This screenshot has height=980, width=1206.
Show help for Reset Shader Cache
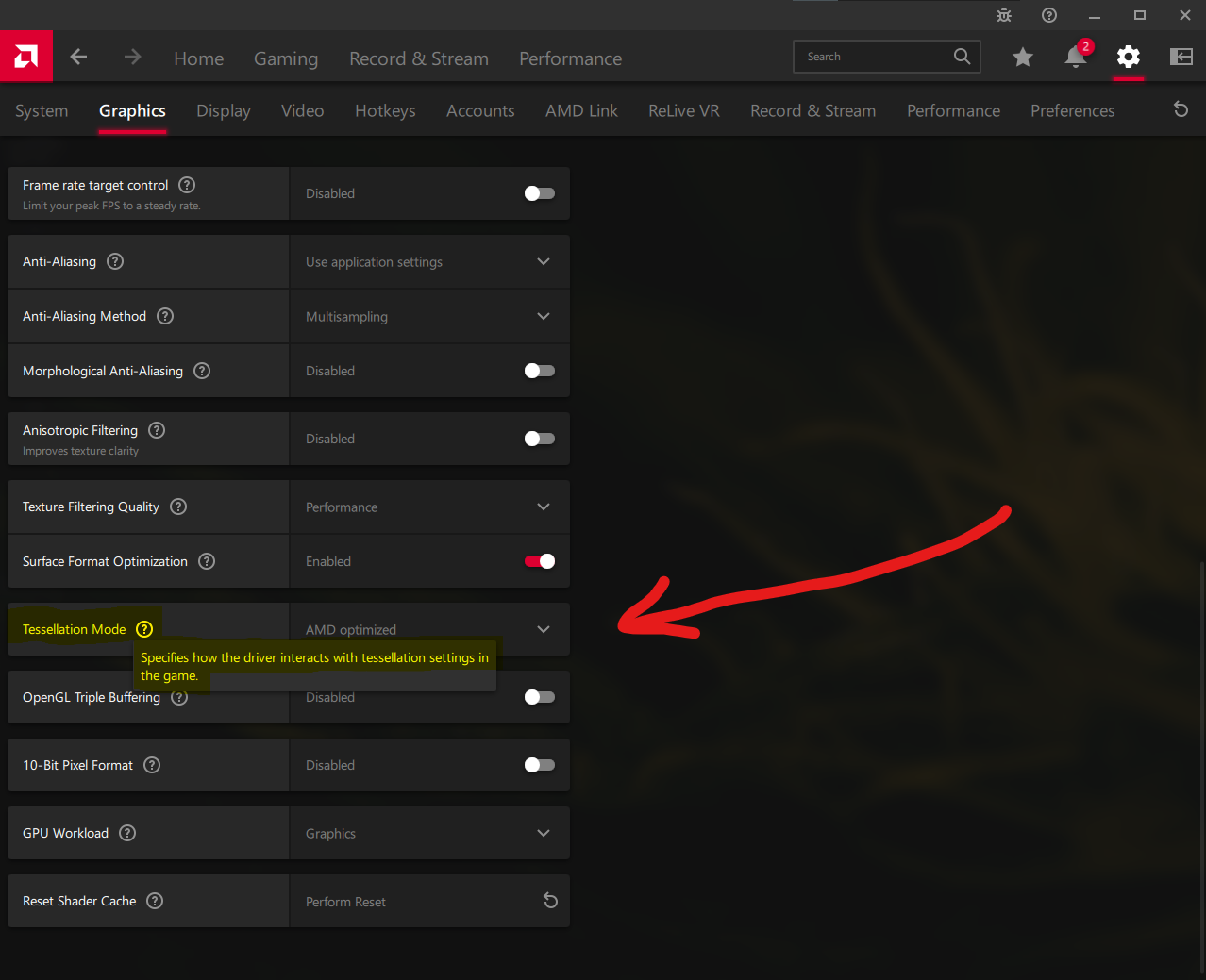point(155,901)
